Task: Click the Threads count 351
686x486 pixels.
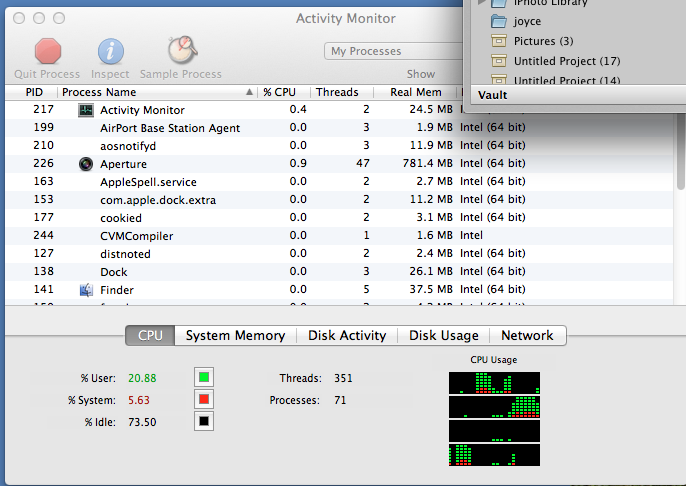Action: [343, 378]
